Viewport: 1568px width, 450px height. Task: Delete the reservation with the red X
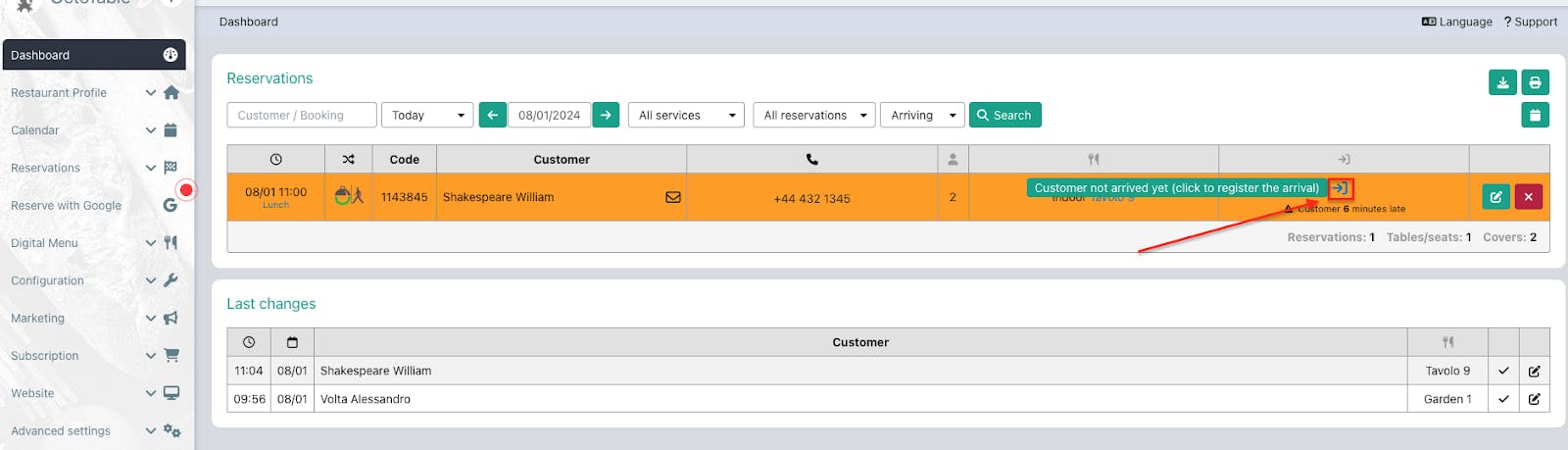click(x=1528, y=197)
